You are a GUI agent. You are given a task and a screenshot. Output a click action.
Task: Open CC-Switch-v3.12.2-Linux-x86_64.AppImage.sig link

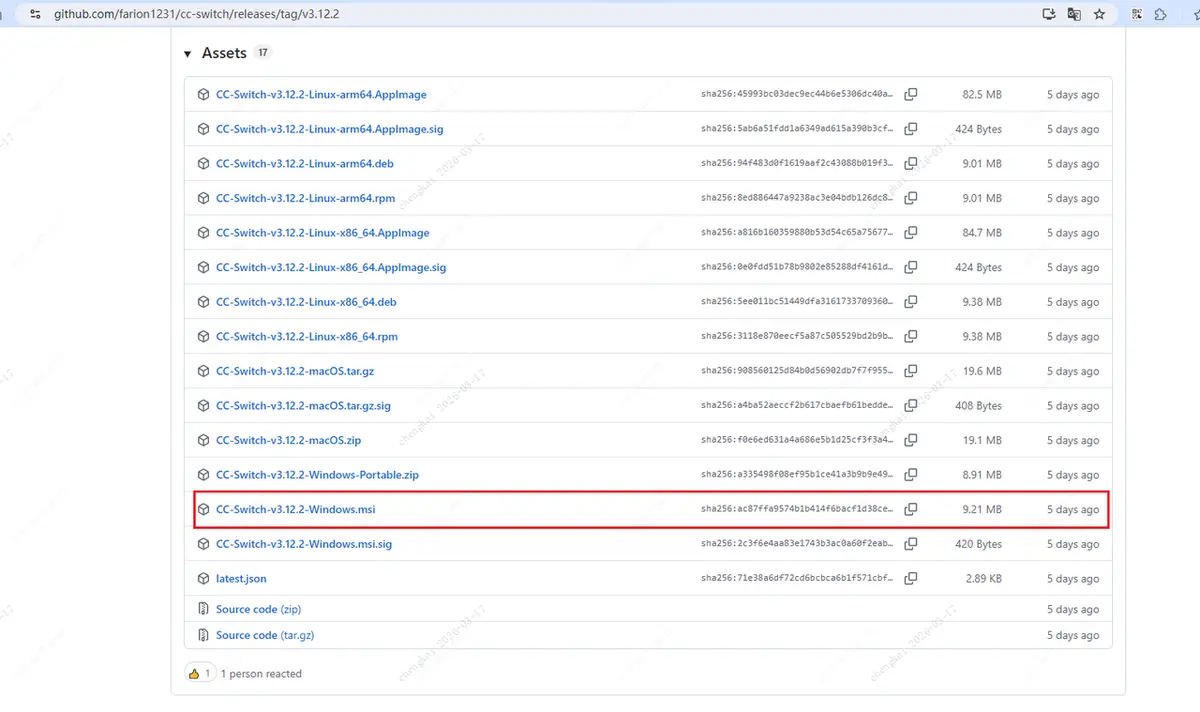[331, 267]
